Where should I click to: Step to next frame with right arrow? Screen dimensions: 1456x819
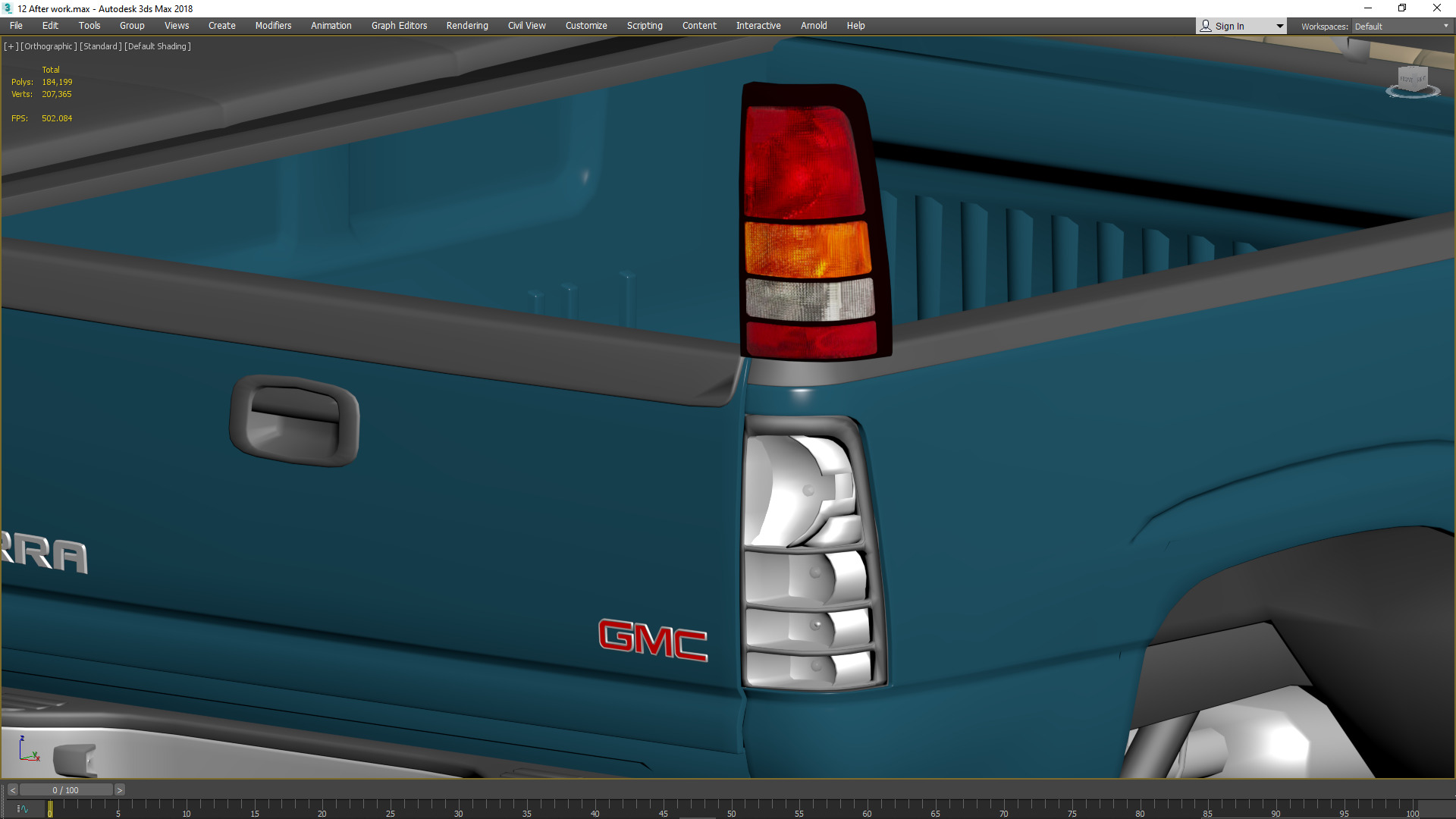pyautogui.click(x=119, y=790)
